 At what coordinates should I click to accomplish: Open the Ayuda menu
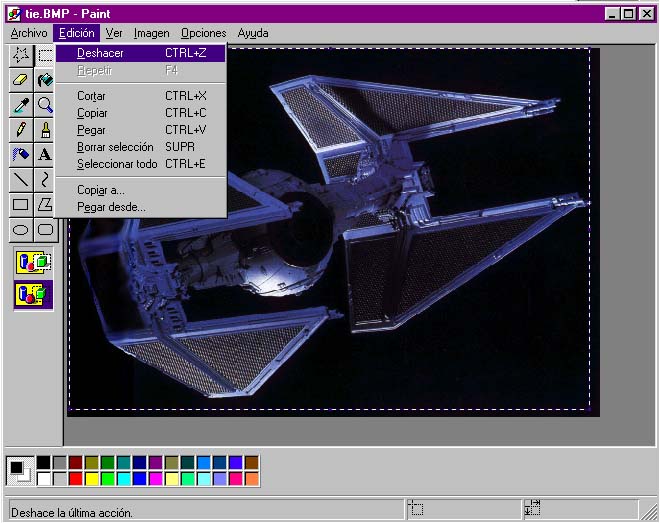(253, 33)
